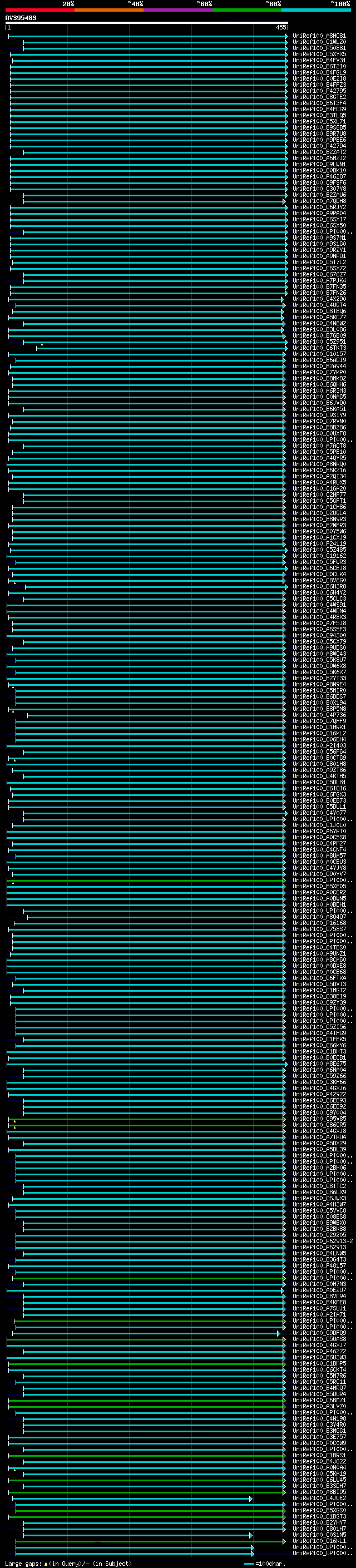Open the UniRef100_C6SX50 hit
Viewport: 356px width, 1568px height.
319,225
